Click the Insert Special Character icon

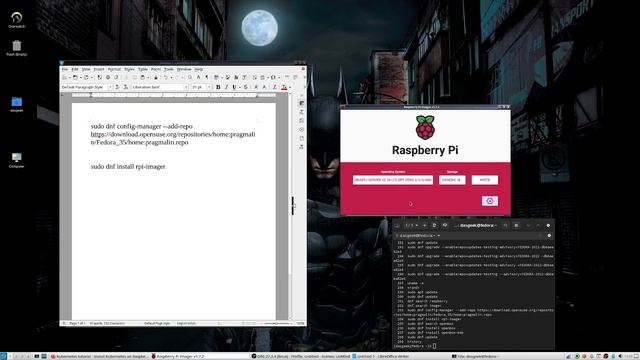273,77
